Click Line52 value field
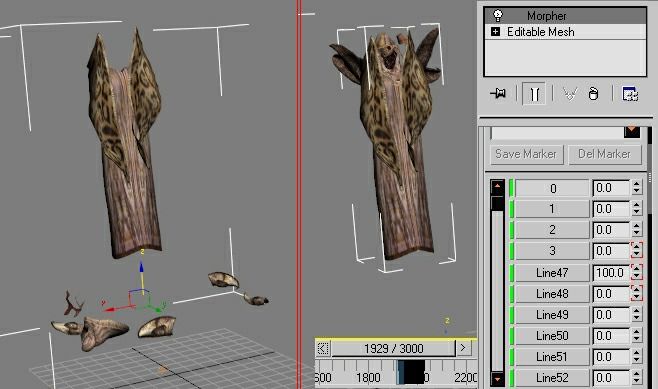This screenshot has height=389, width=658. (611, 378)
